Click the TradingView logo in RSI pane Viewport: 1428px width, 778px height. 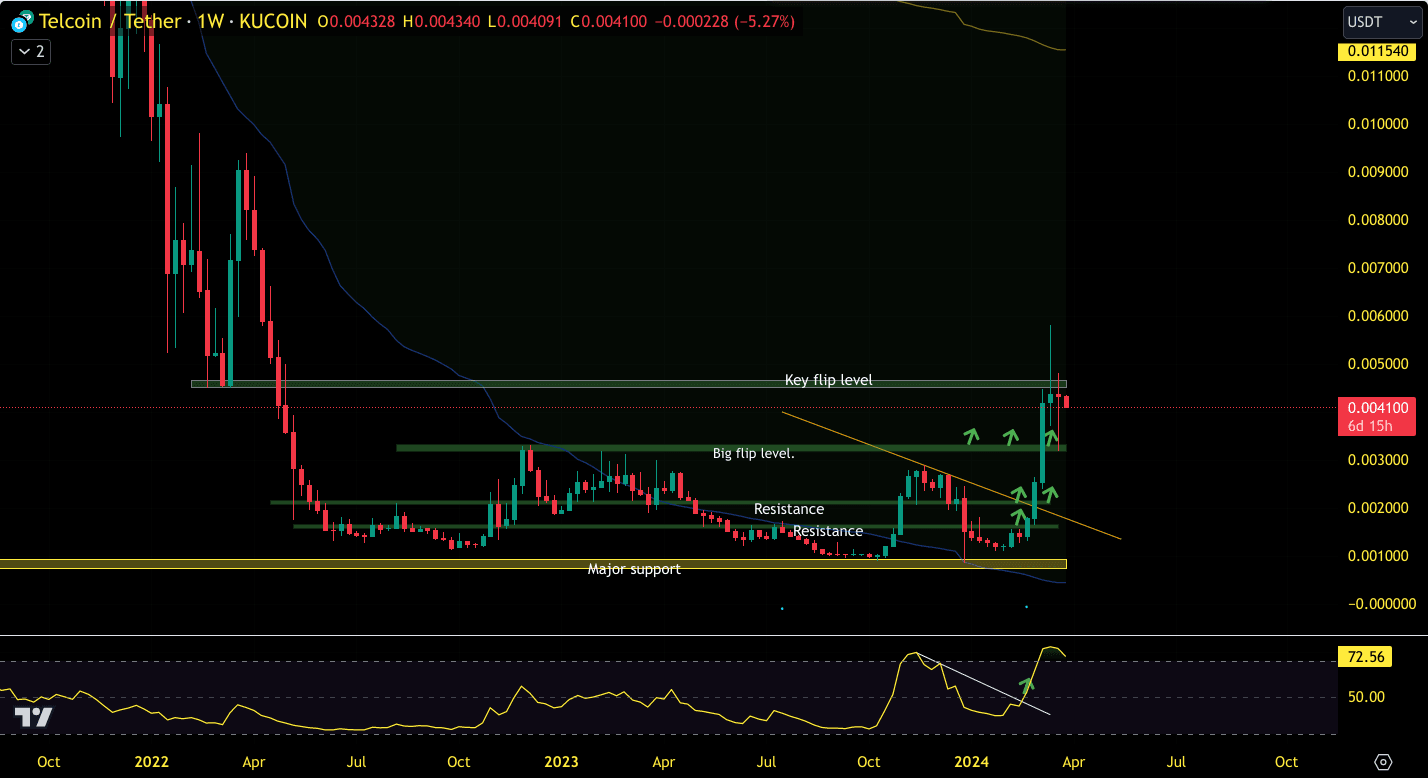tap(33, 716)
